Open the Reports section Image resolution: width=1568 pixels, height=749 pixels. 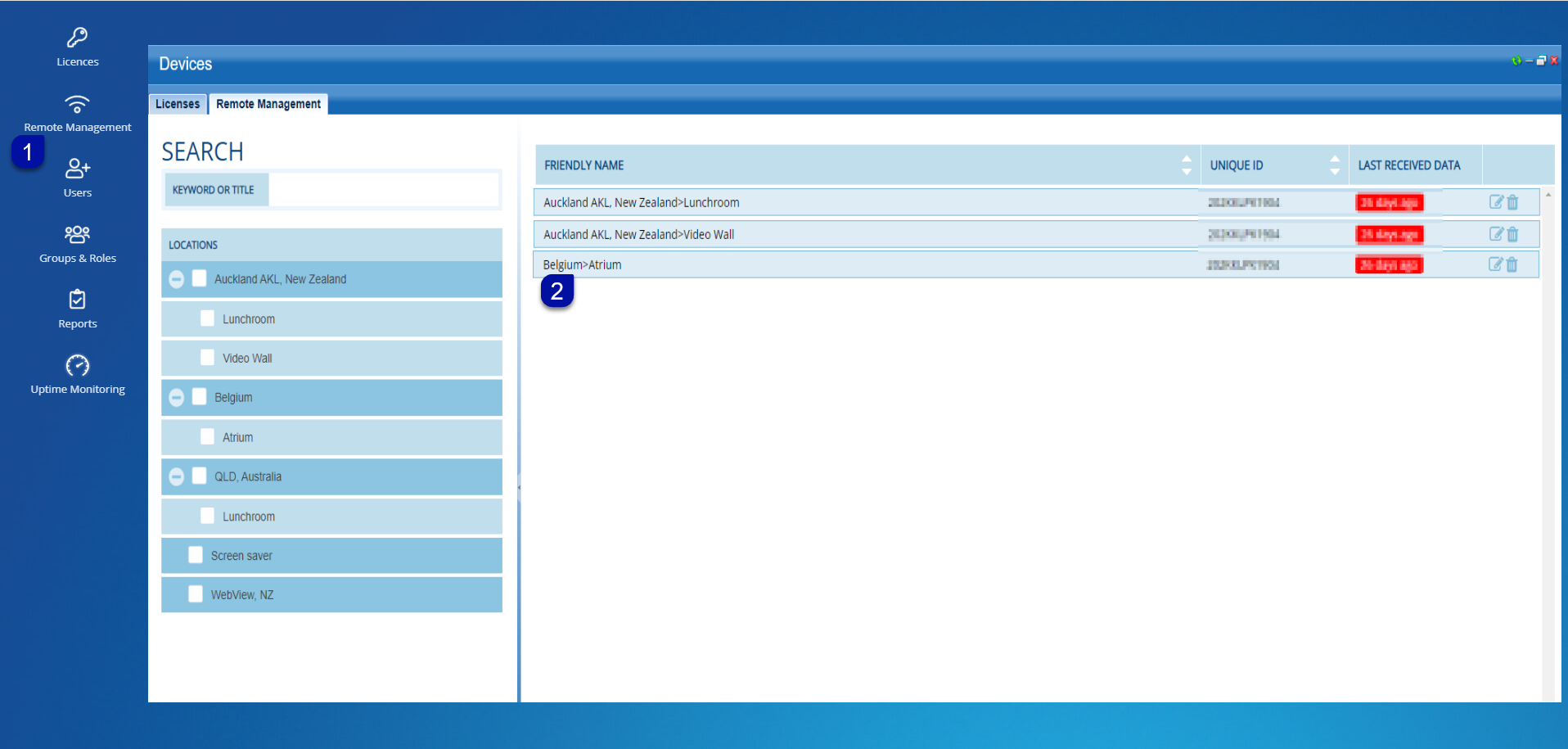[77, 309]
